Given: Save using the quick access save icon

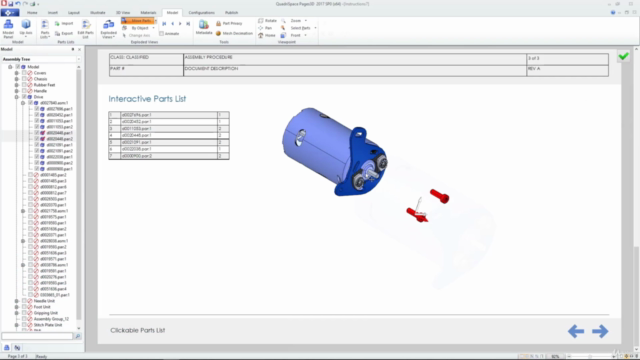Looking at the screenshot, I should (x=11, y=4).
